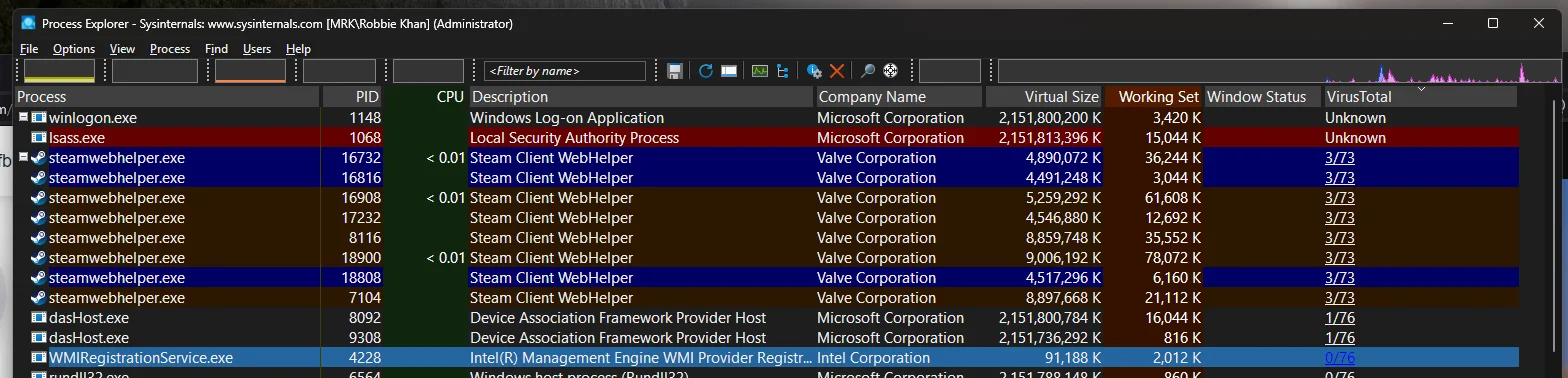Open process Properties icon with gear
Image resolution: width=1568 pixels, height=378 pixels.
(814, 71)
